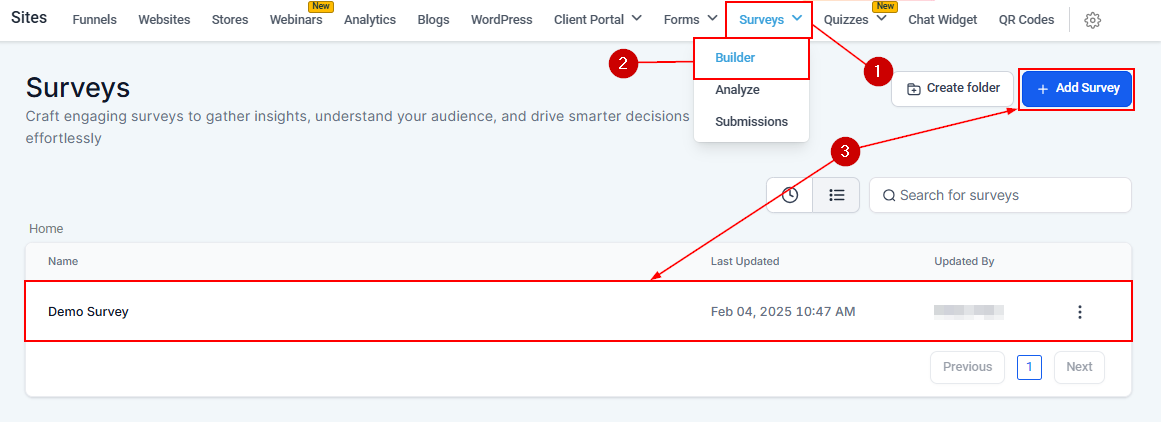Switch to recent clock view
Image resolution: width=1161 pixels, height=422 pixels.
coord(790,195)
